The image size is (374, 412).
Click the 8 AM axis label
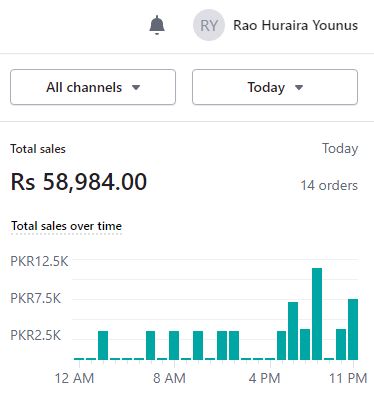point(169,378)
